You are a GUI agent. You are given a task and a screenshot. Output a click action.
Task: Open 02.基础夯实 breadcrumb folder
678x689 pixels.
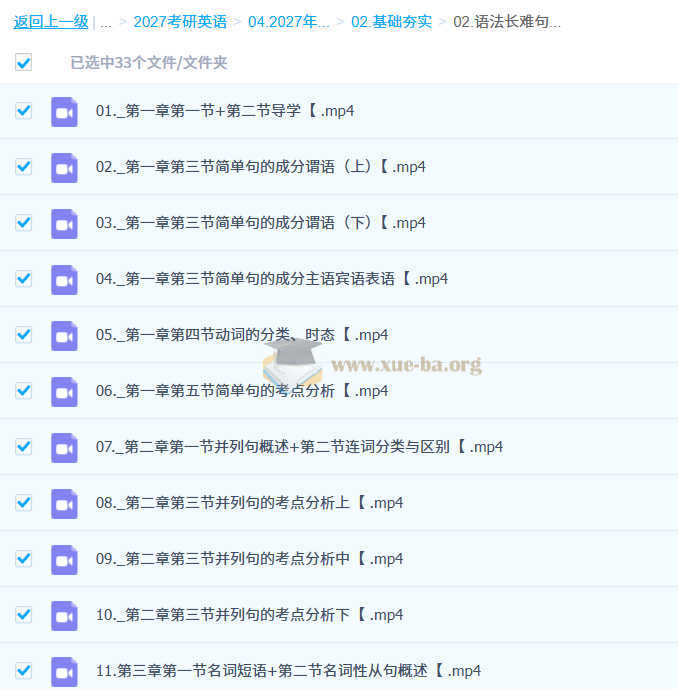(391, 22)
